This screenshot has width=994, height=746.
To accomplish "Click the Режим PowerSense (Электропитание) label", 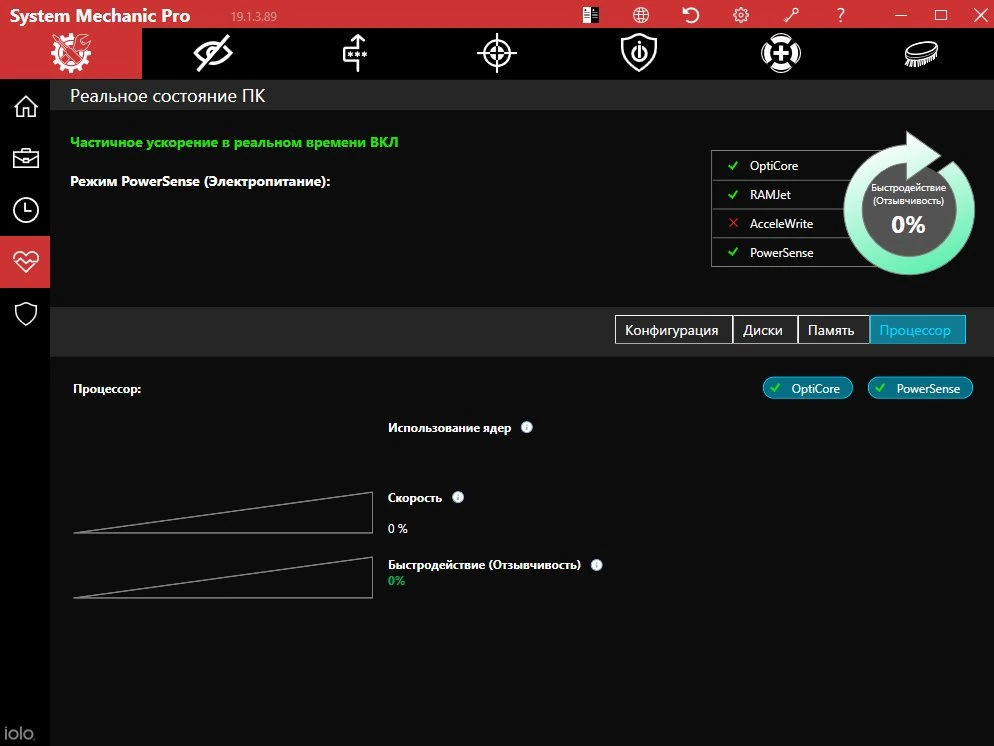I will 200,181.
